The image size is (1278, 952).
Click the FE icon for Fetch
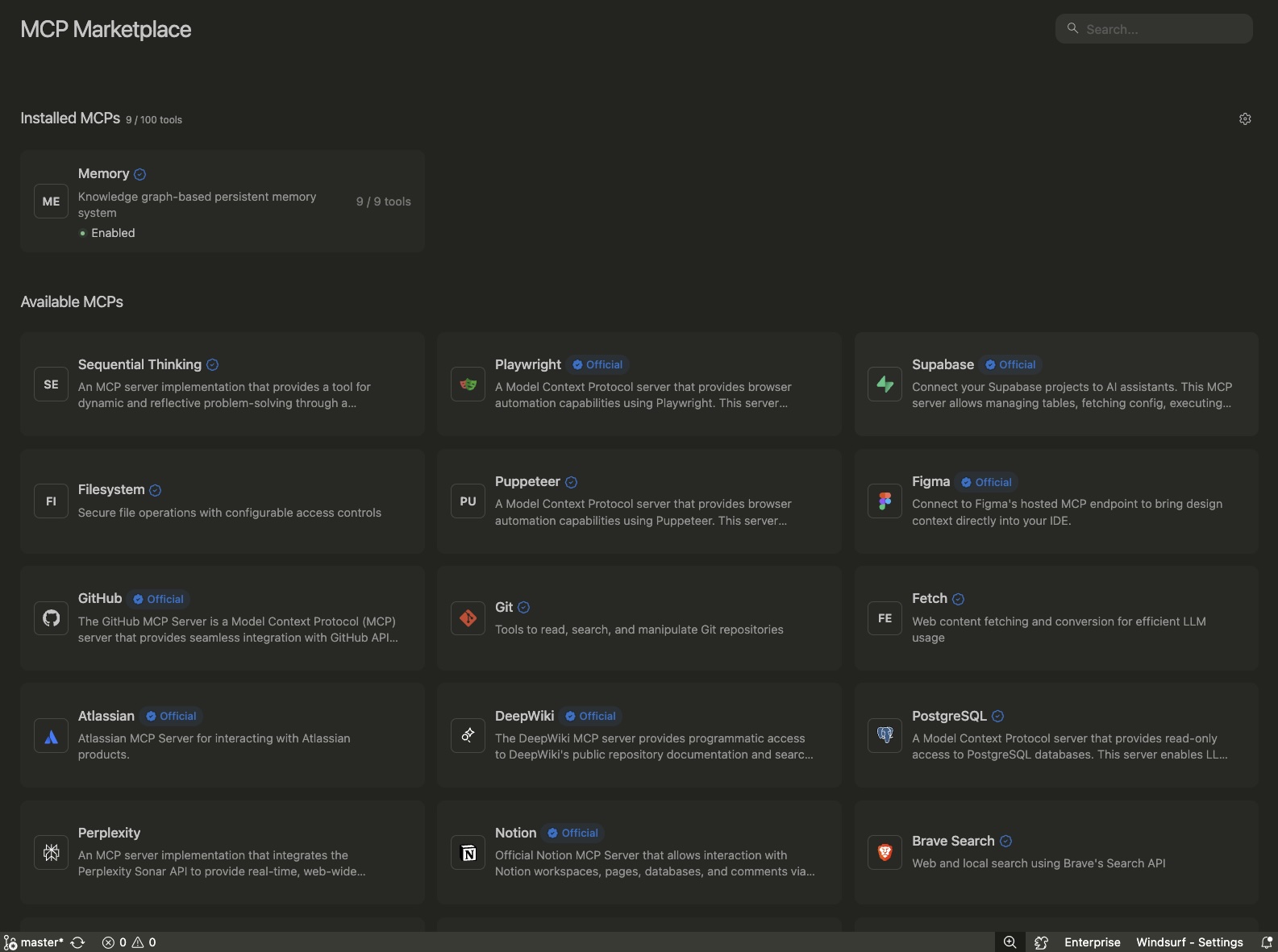(x=885, y=618)
